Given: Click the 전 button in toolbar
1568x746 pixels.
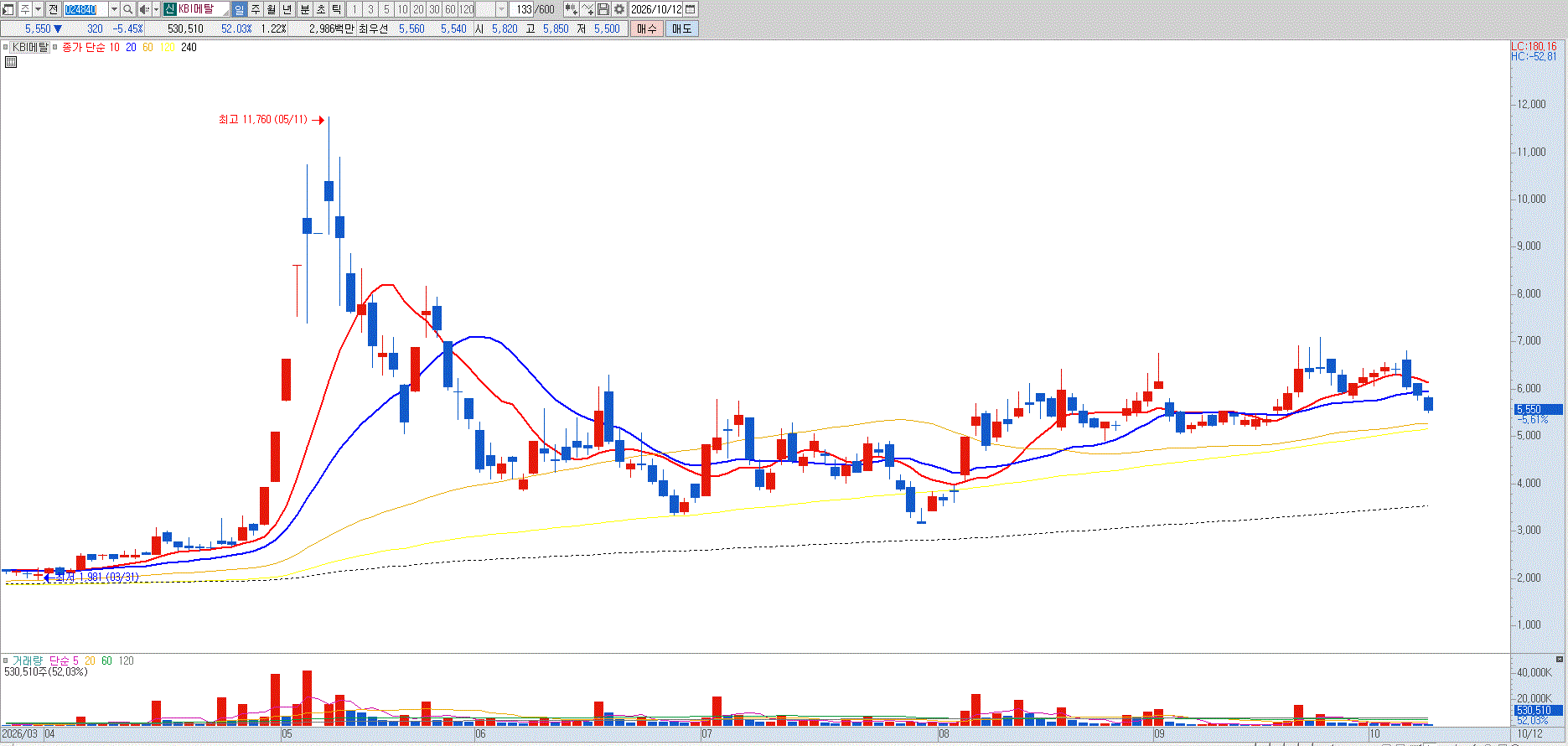Looking at the screenshot, I should pos(54,9).
